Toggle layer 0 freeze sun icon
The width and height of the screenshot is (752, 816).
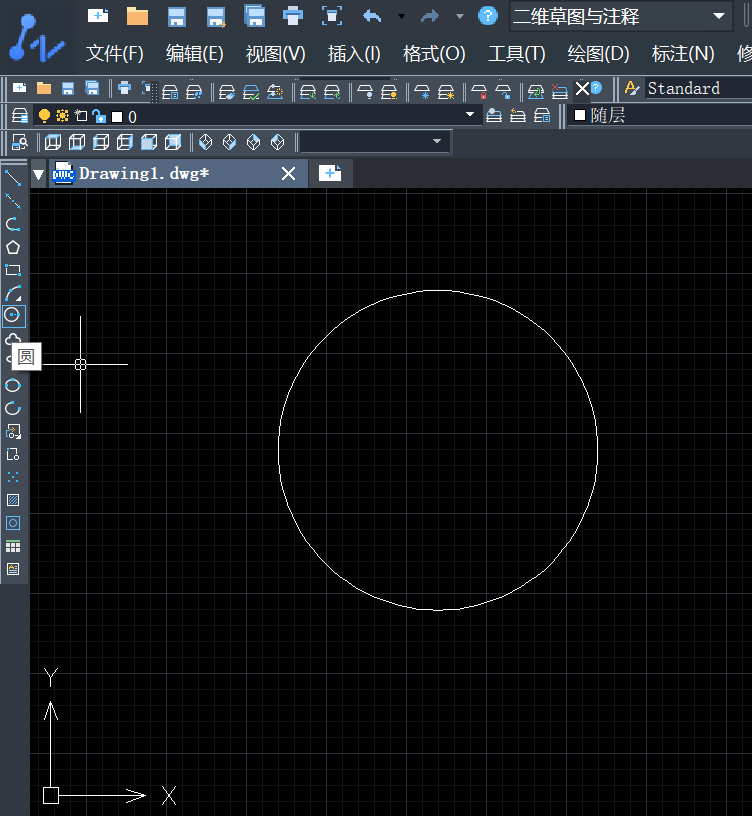click(x=62, y=115)
